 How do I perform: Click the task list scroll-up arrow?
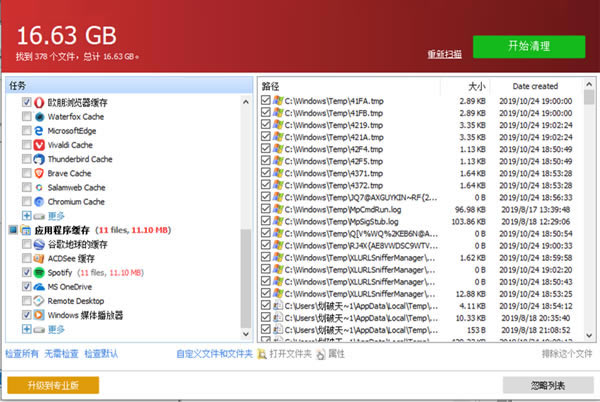[x=246, y=102]
